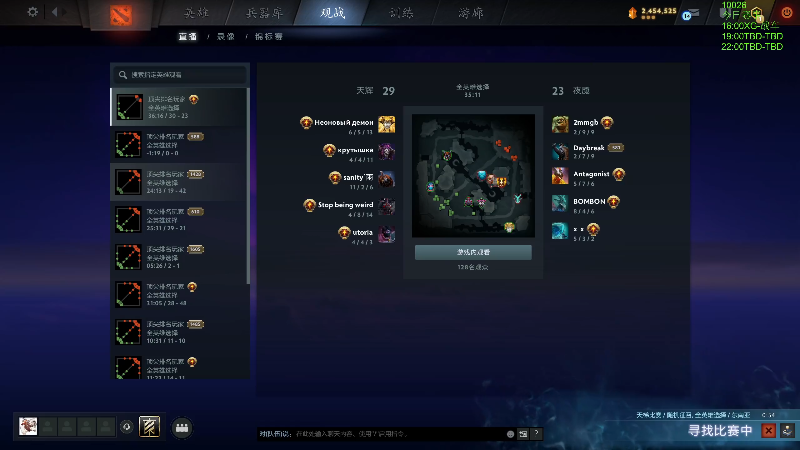Open the 录像 replays sub-tab
Image resolution: width=800 pixels, height=450 pixels.
pos(226,36)
